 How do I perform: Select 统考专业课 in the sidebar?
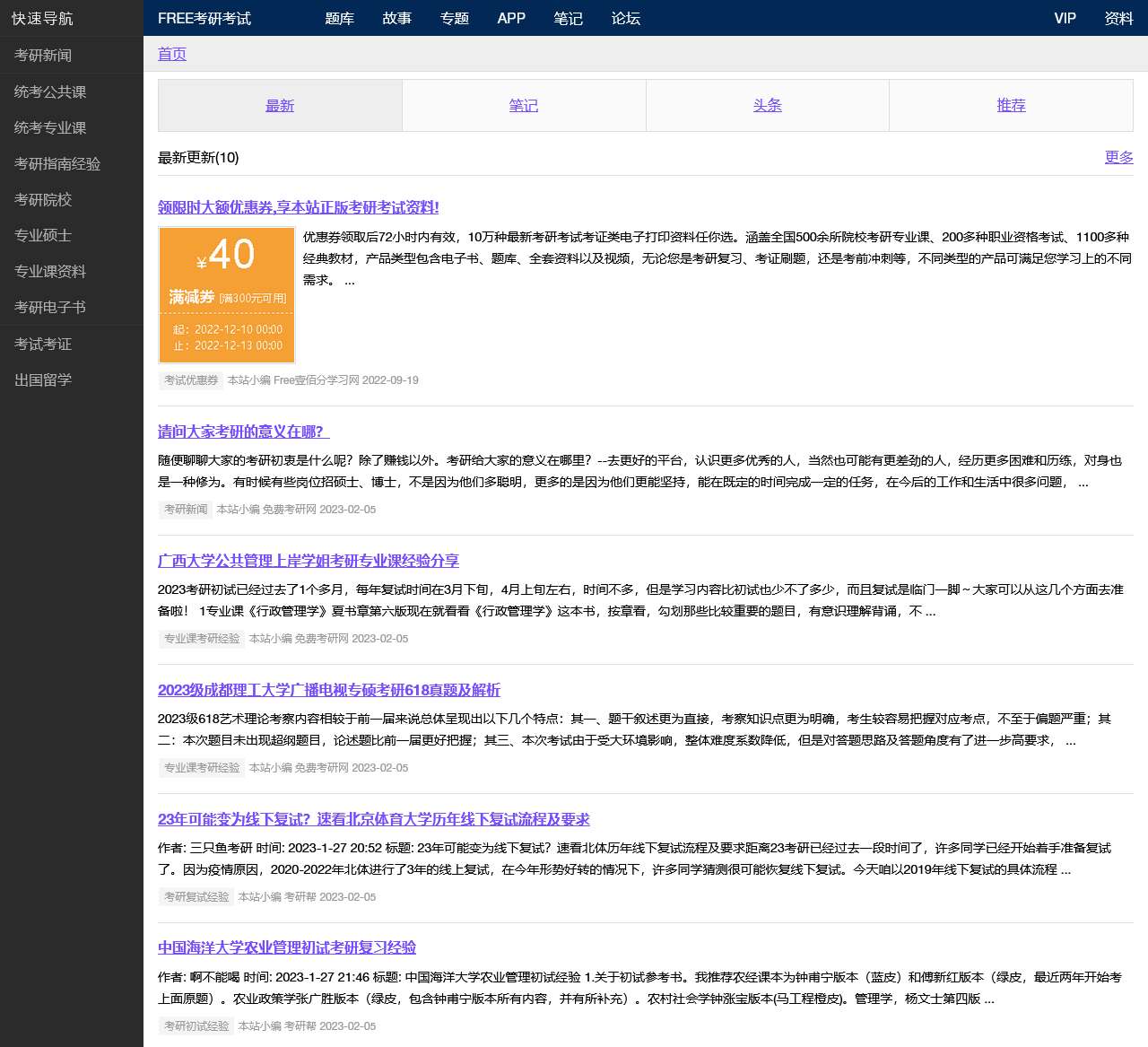[x=72, y=127]
